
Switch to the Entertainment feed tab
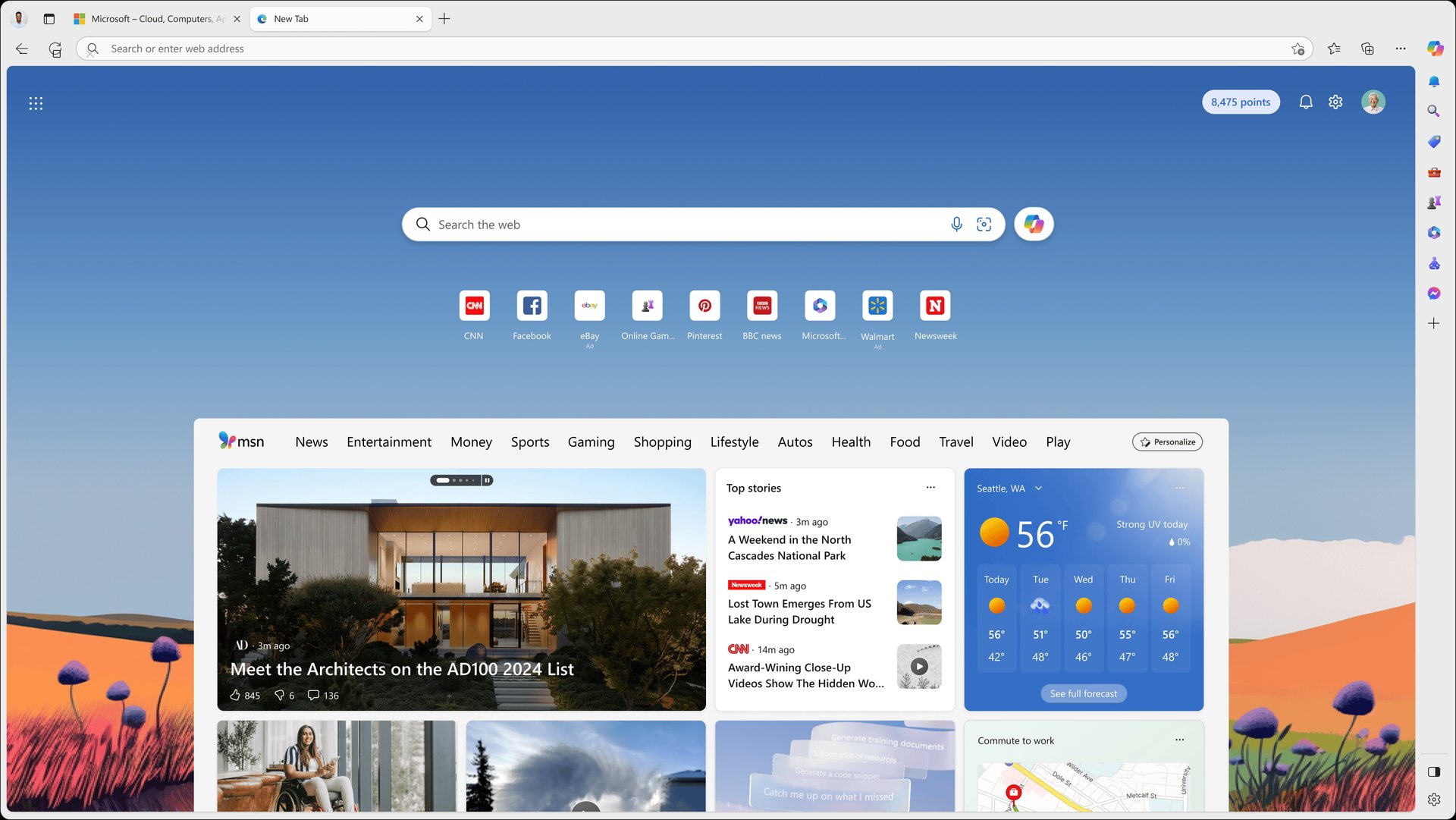pos(388,441)
